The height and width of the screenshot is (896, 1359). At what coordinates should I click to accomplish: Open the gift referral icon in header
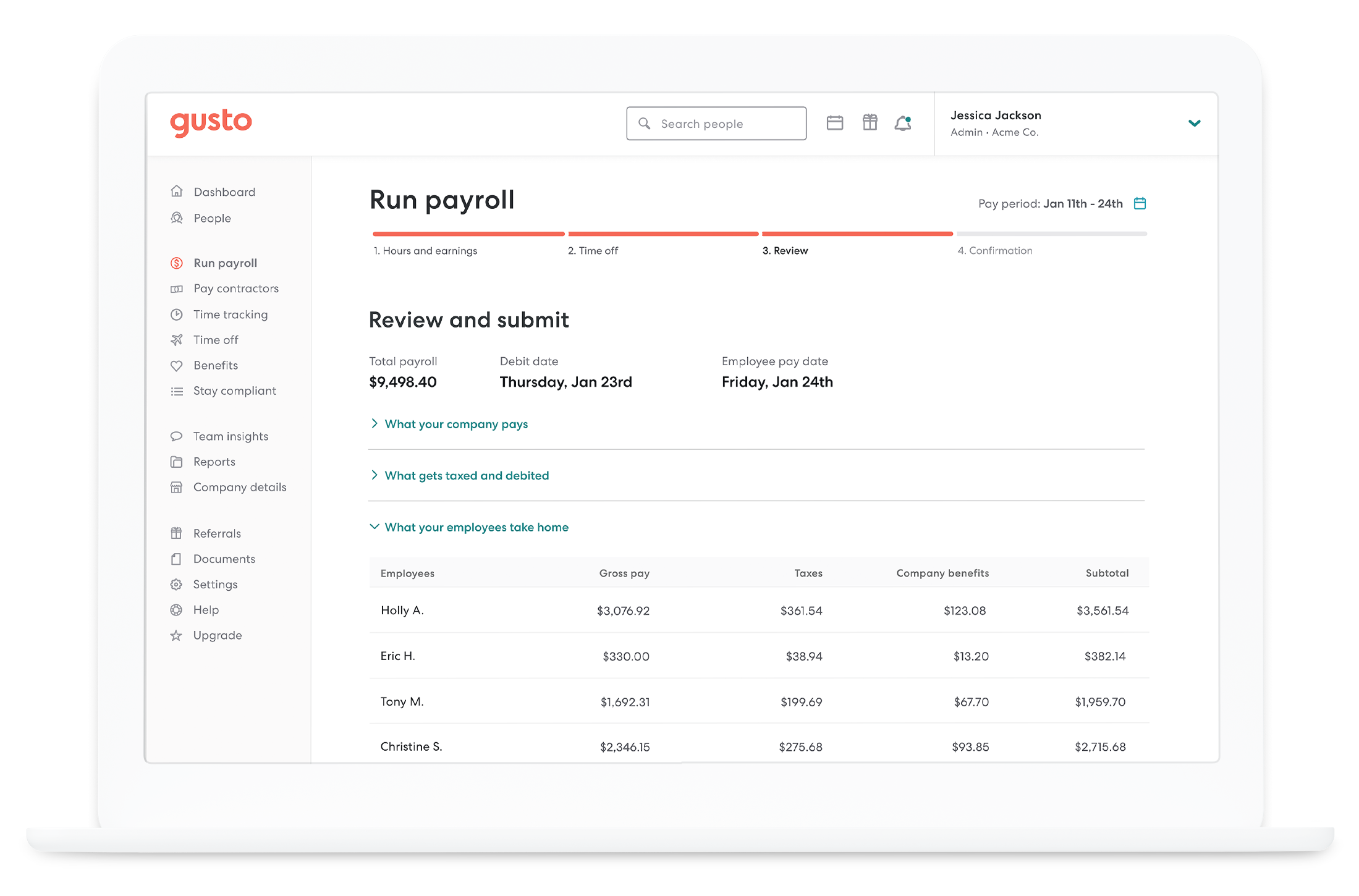tap(870, 122)
